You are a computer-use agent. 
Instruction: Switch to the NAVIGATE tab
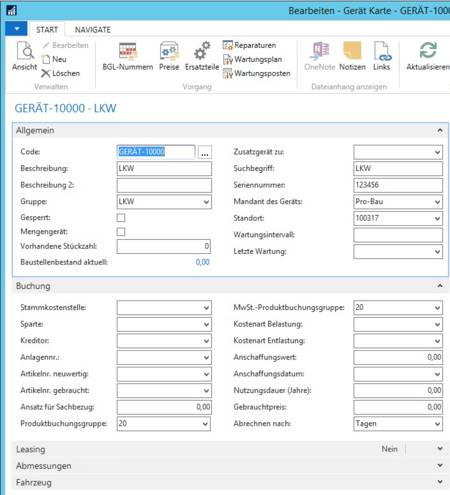click(x=93, y=30)
